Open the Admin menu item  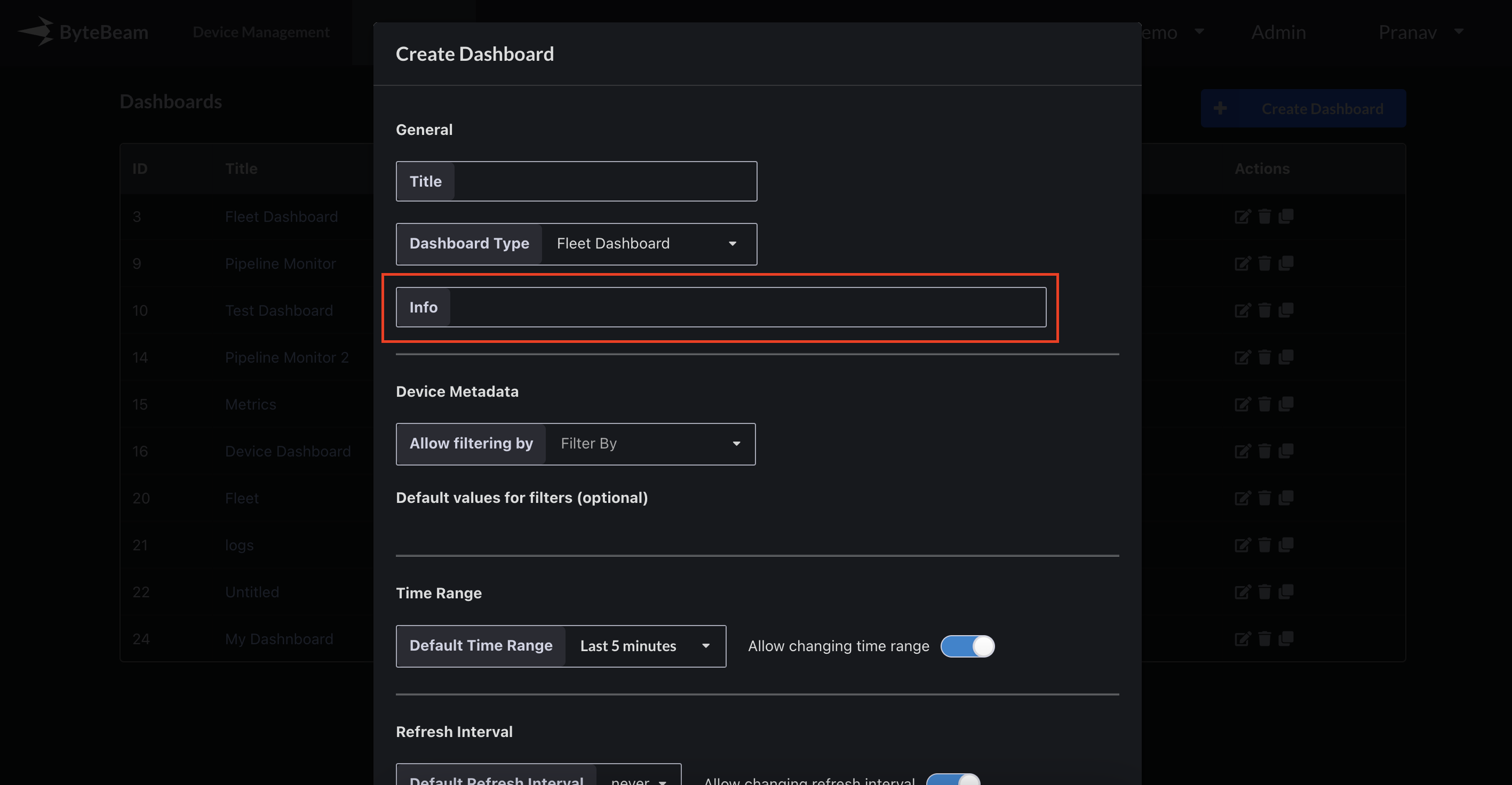(x=1278, y=33)
